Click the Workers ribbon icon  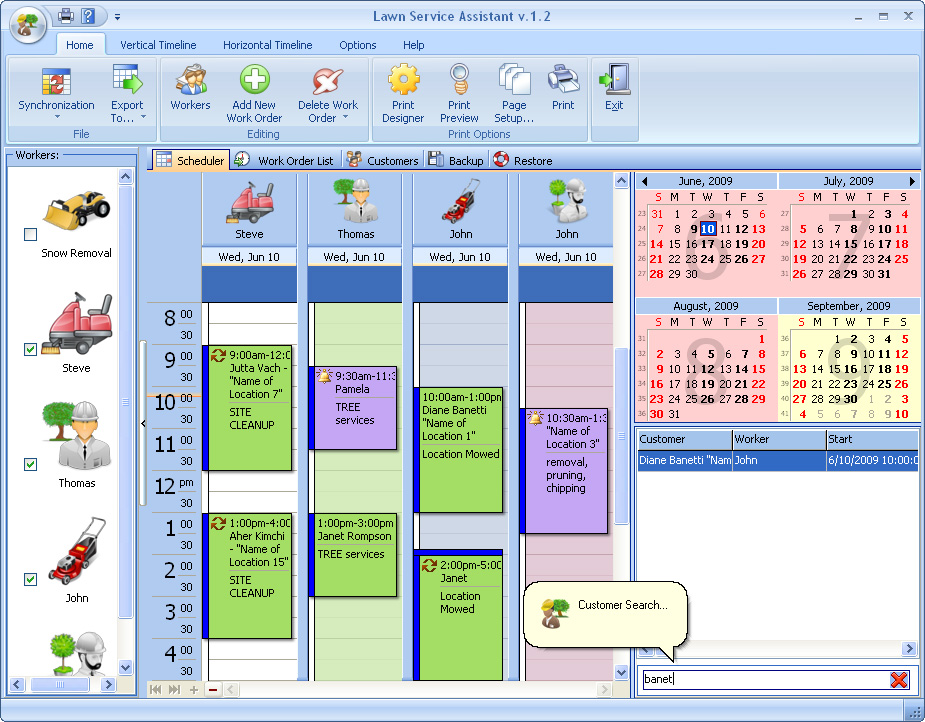(190, 81)
